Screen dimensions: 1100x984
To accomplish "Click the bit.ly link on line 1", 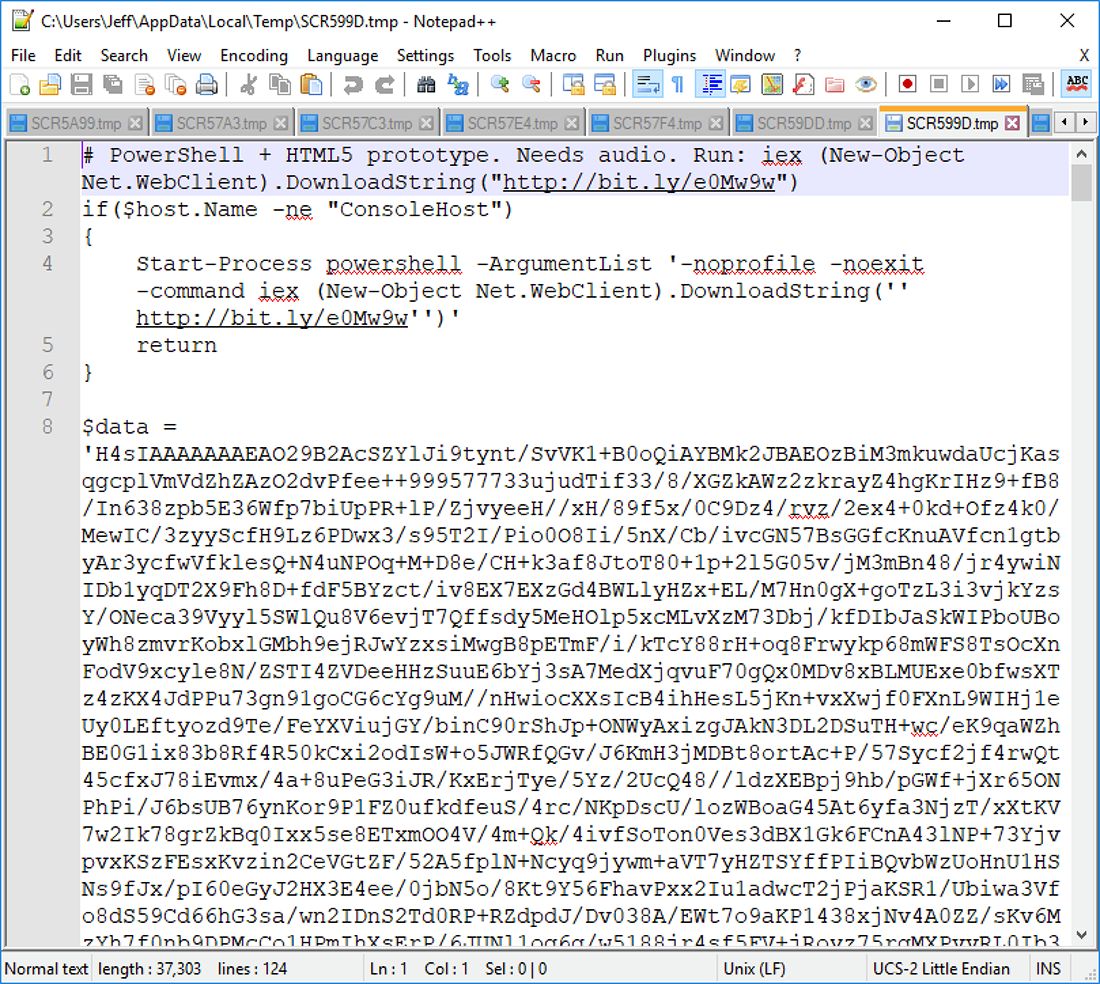I will [638, 182].
